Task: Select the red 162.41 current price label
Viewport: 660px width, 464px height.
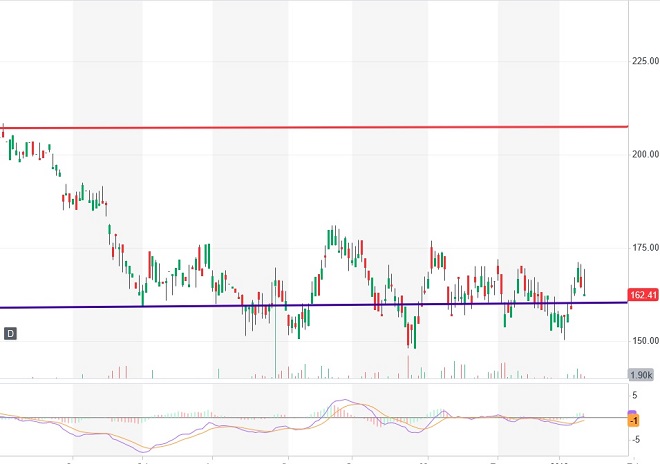Action: pos(643,295)
